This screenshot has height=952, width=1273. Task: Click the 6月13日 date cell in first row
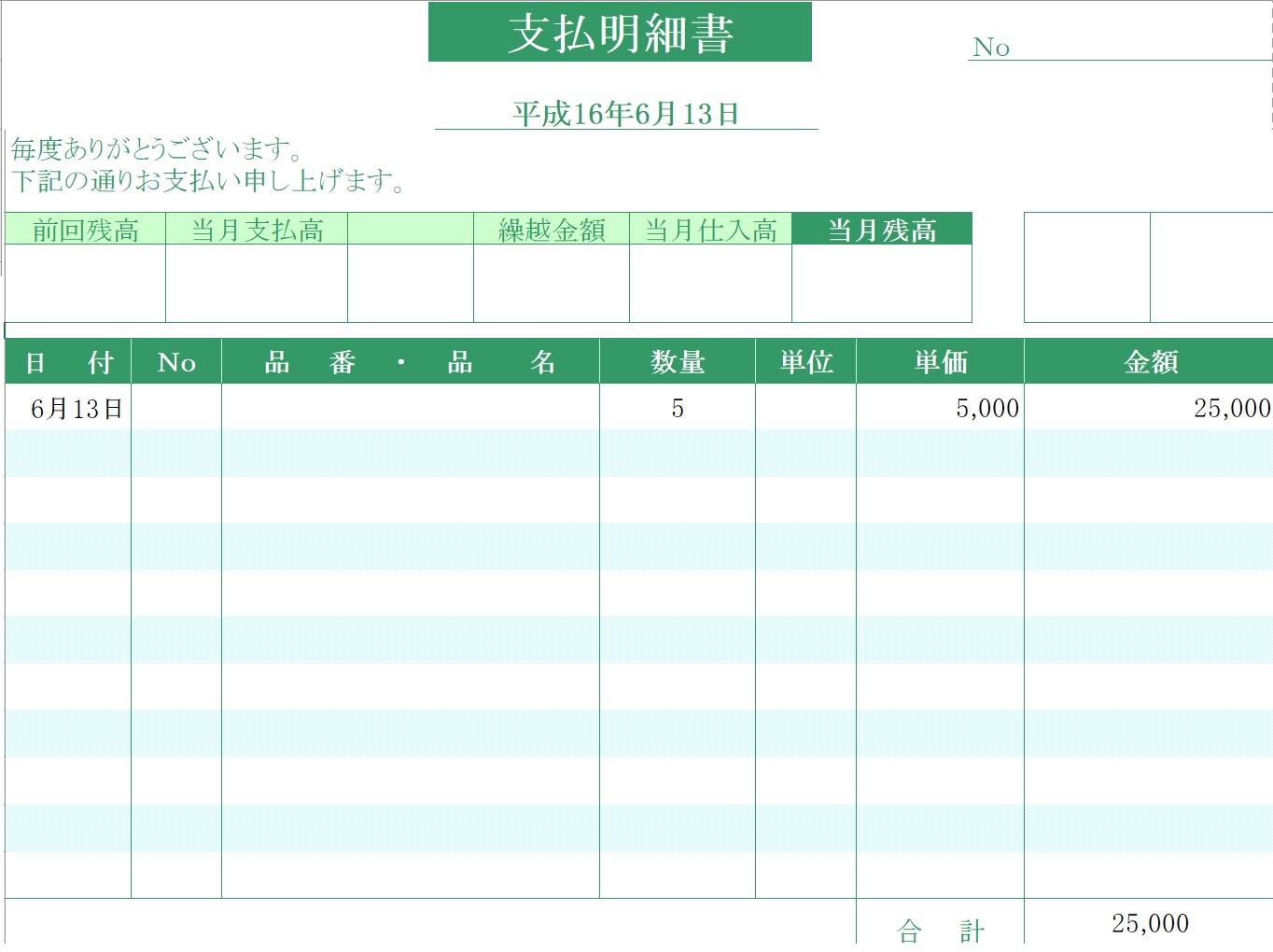tap(76, 409)
